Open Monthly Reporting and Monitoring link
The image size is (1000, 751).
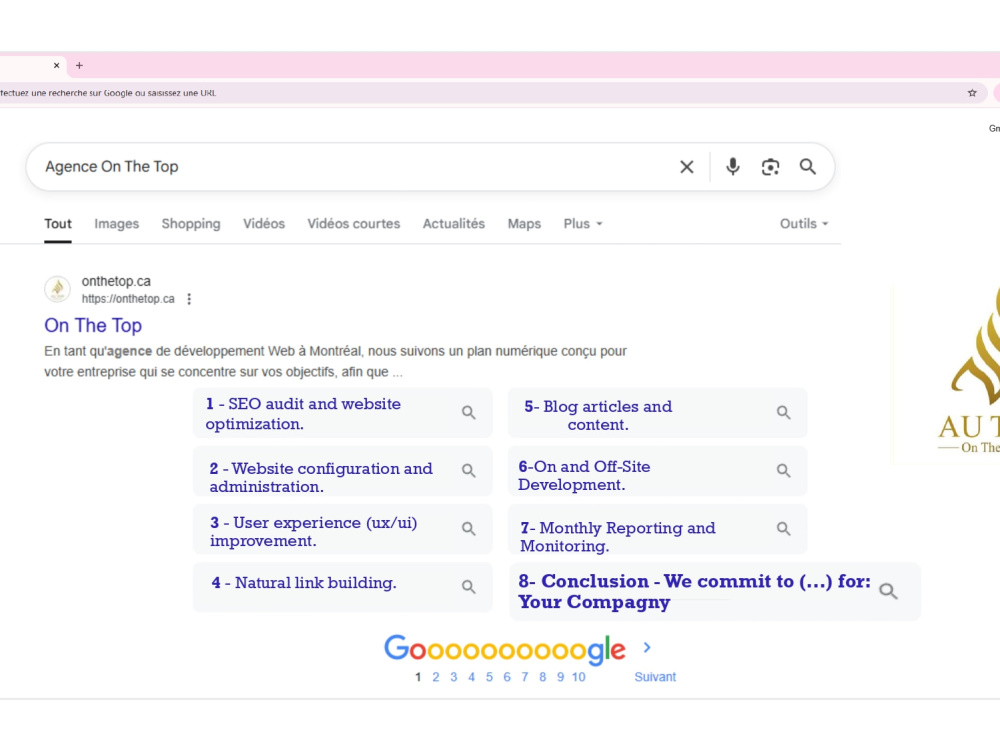[618, 537]
